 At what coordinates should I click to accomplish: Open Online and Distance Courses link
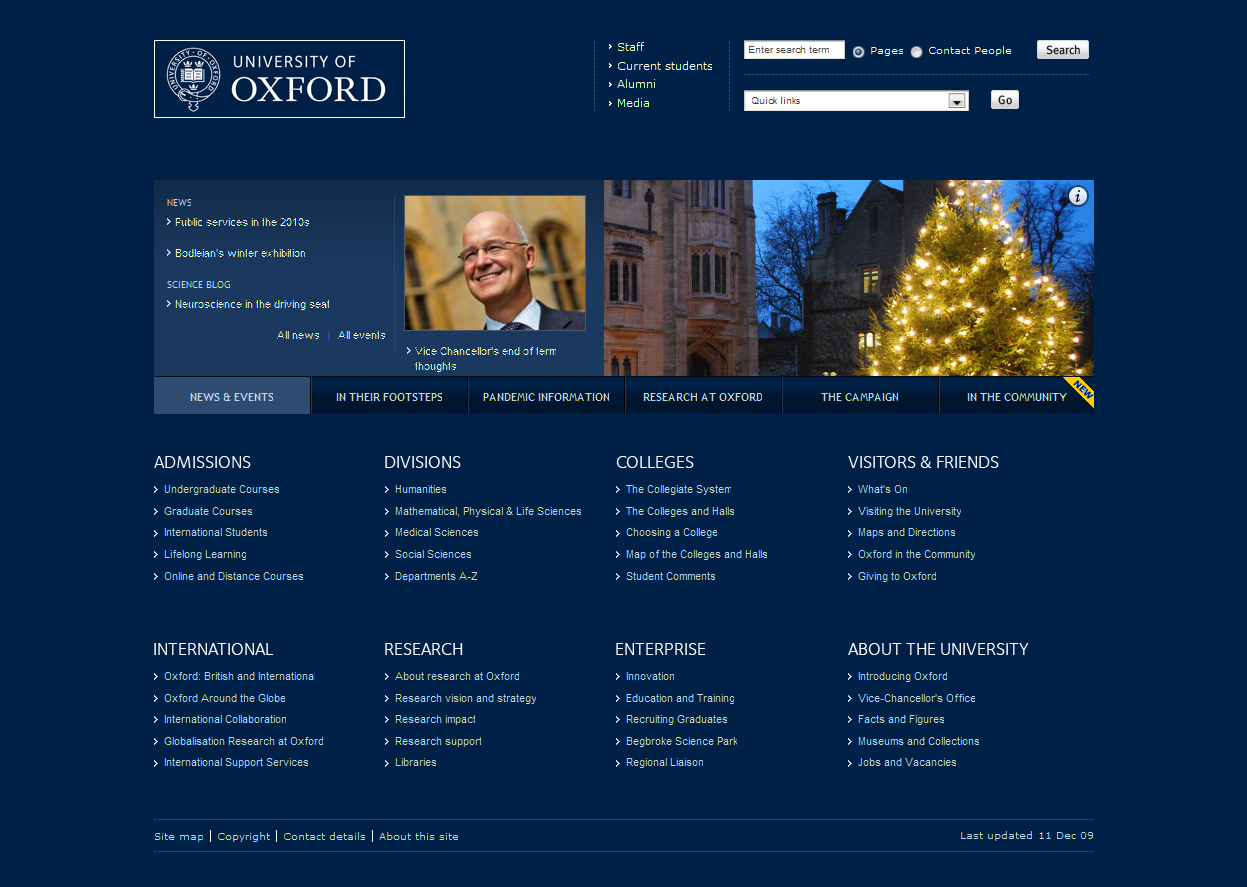coord(233,576)
